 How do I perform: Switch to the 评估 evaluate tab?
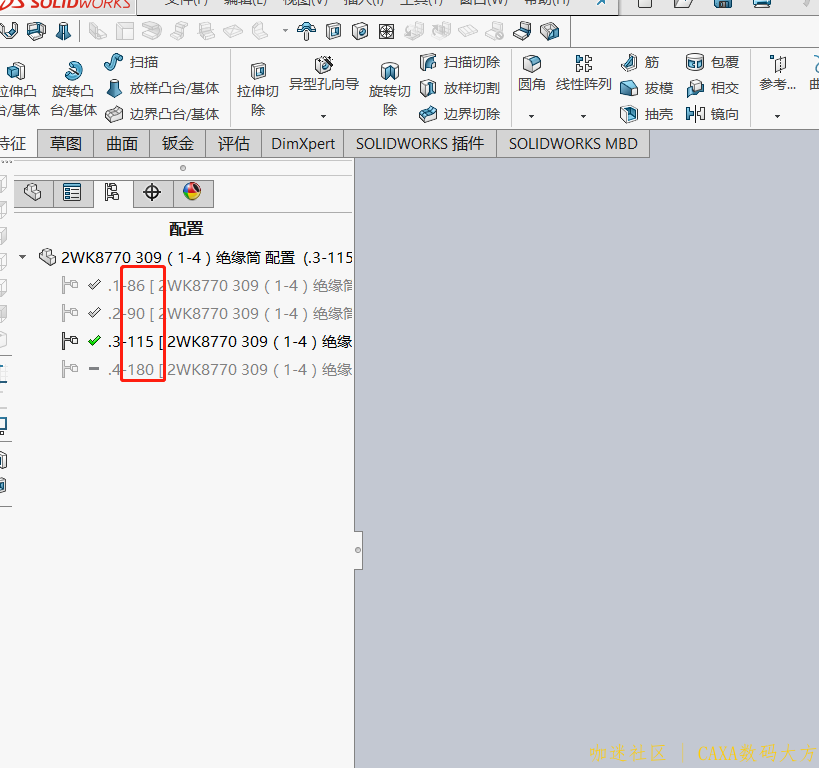pos(233,144)
